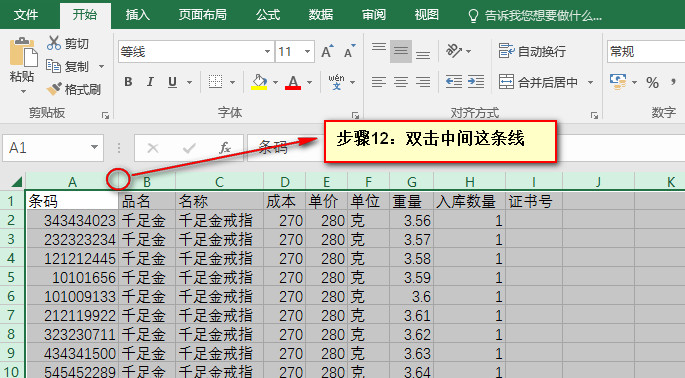Click the header cell 入库数量
This screenshot has width=685, height=378.
[x=469, y=201]
